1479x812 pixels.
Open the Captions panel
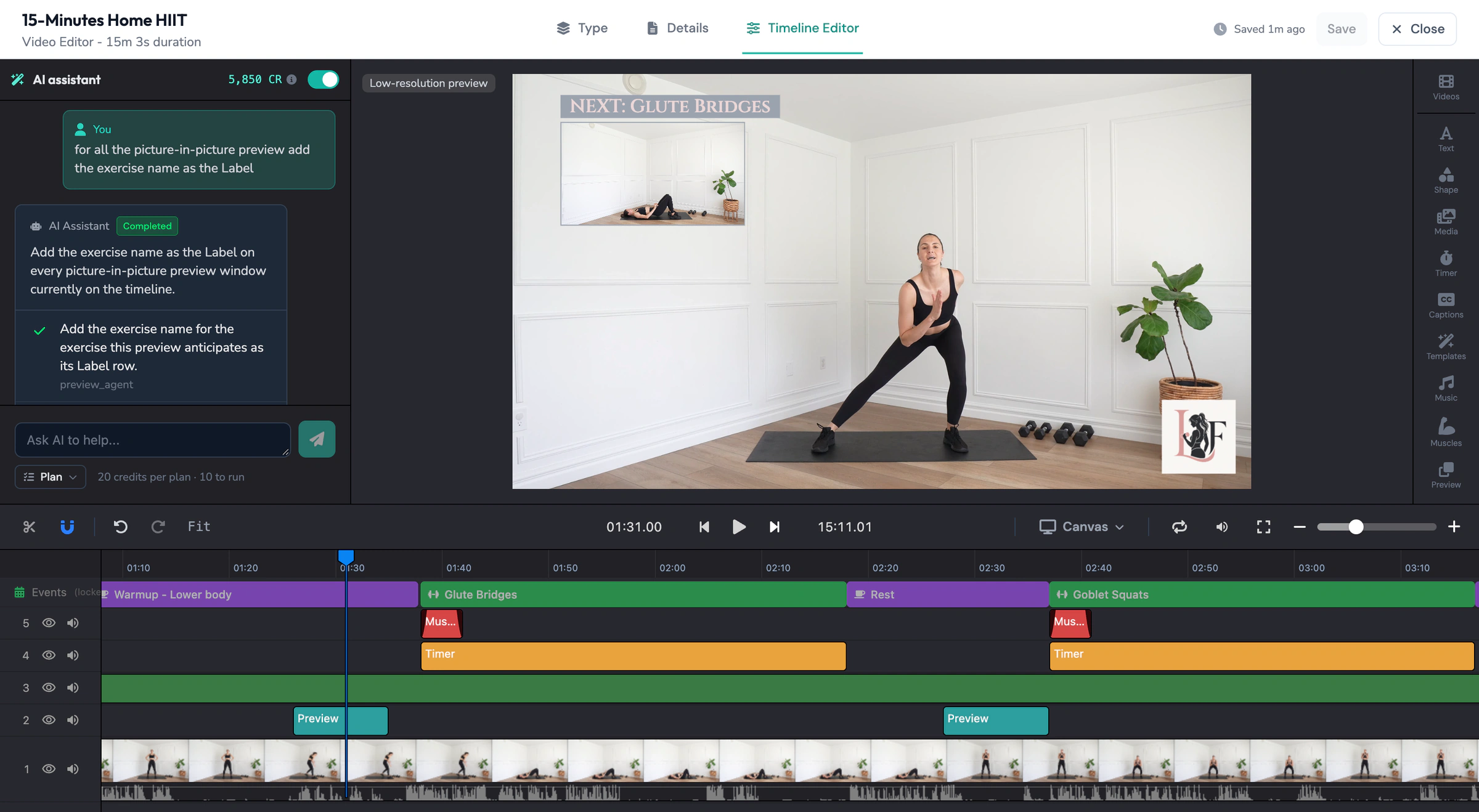tap(1445, 305)
